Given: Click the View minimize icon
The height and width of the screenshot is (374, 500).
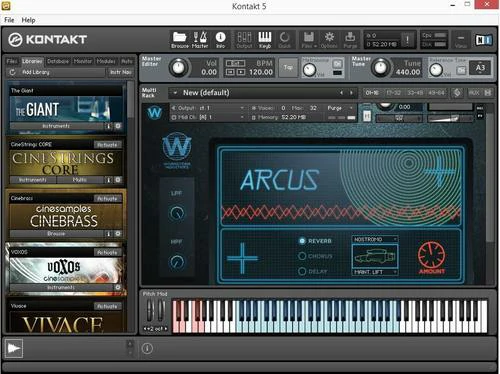Looking at the screenshot, I should (x=461, y=40).
